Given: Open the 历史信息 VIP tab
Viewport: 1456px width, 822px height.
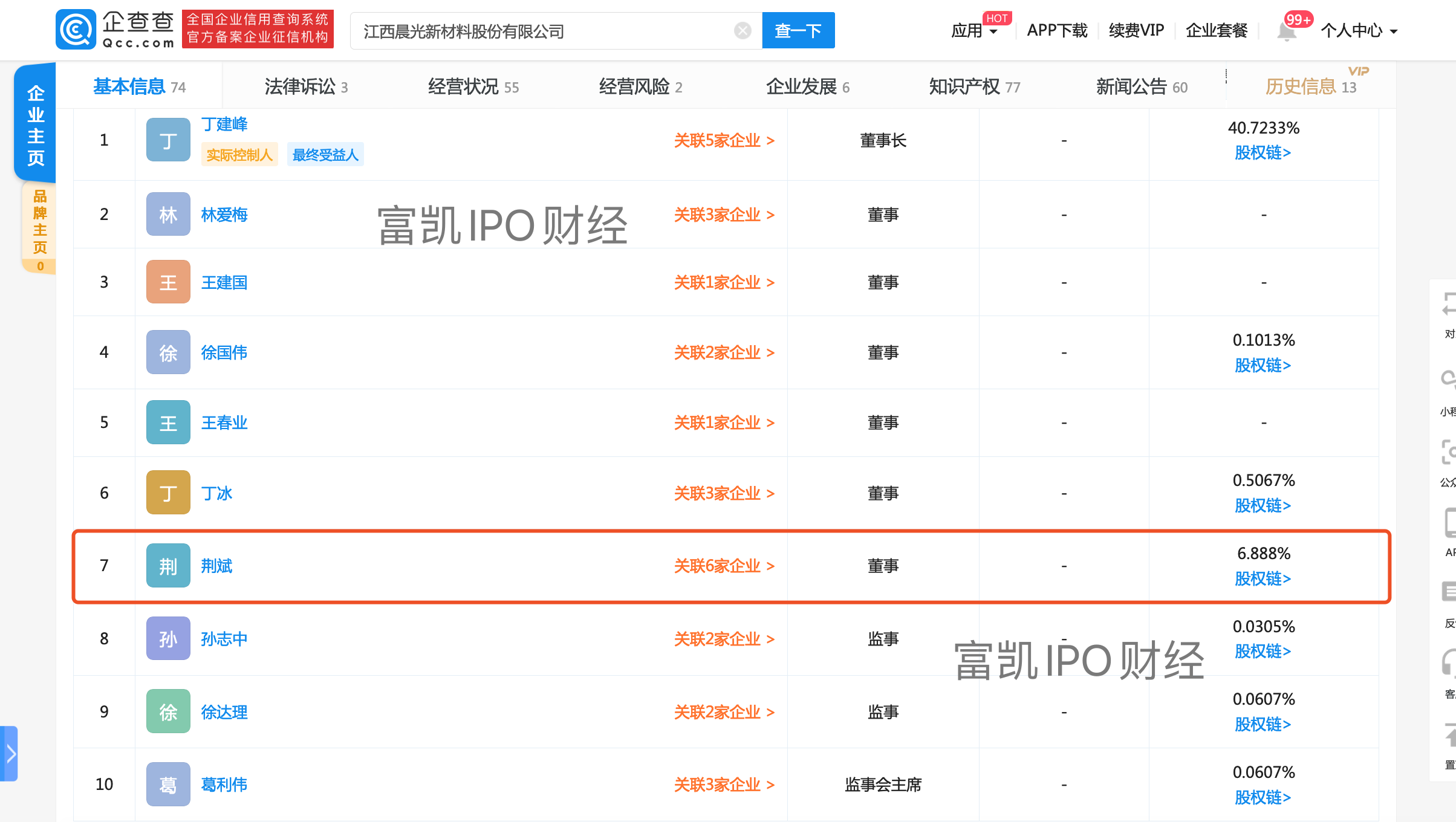Looking at the screenshot, I should click(1310, 87).
